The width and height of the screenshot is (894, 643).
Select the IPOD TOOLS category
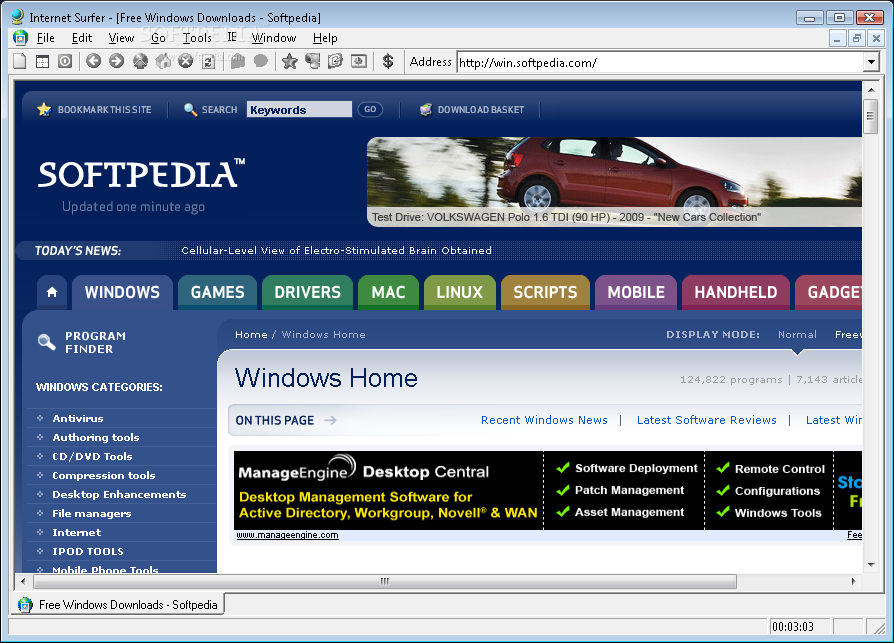point(87,551)
